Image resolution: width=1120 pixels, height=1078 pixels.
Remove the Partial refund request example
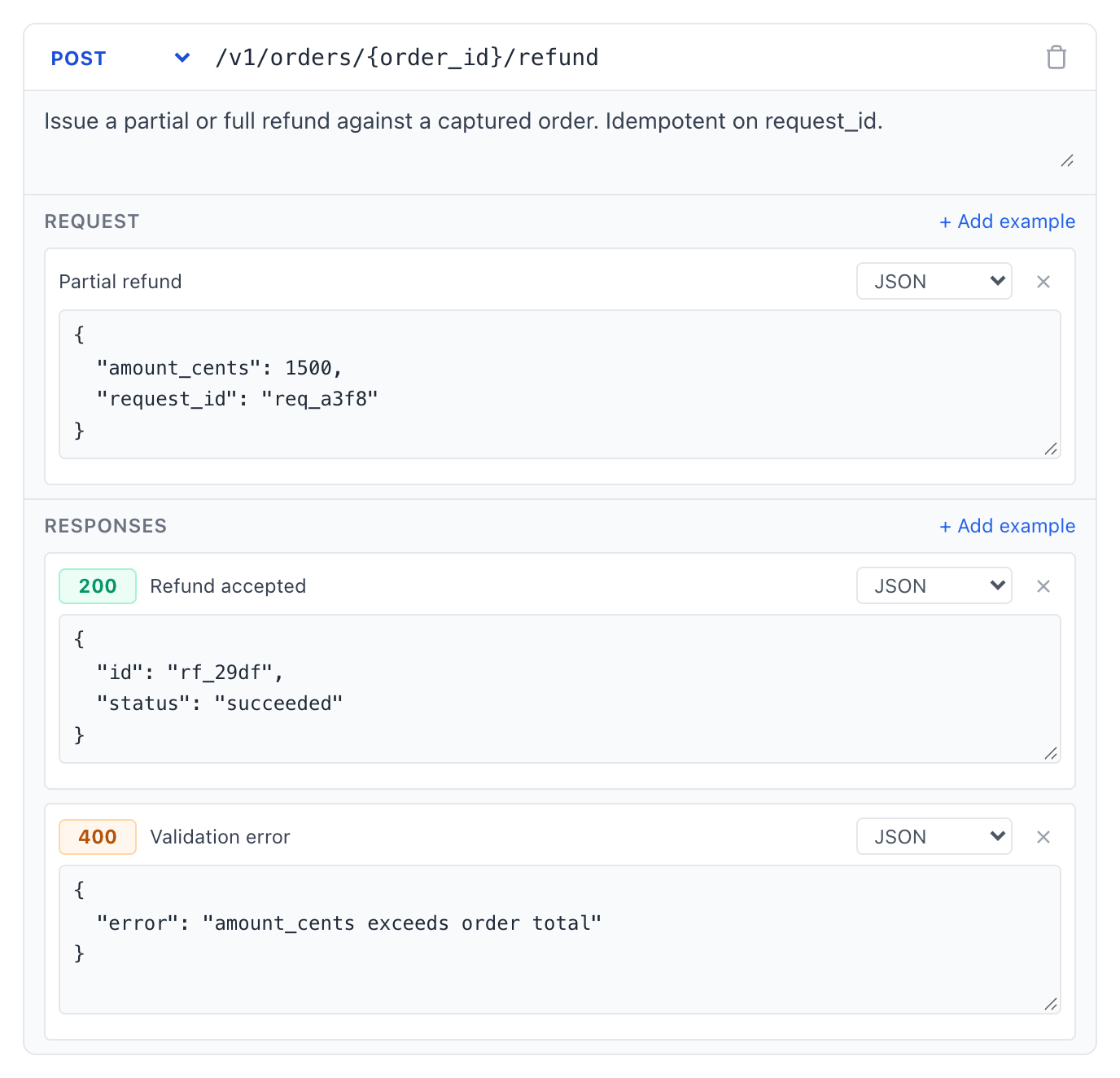click(x=1043, y=282)
